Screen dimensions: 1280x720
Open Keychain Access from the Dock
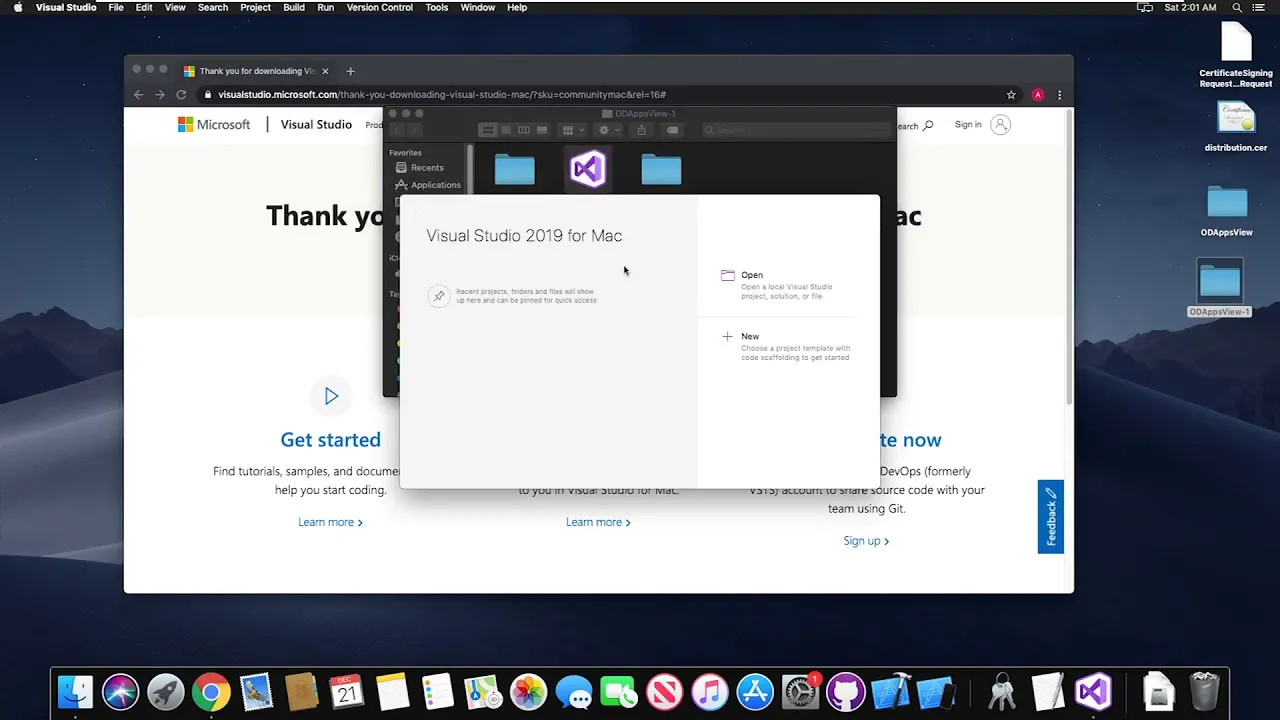(1002, 692)
